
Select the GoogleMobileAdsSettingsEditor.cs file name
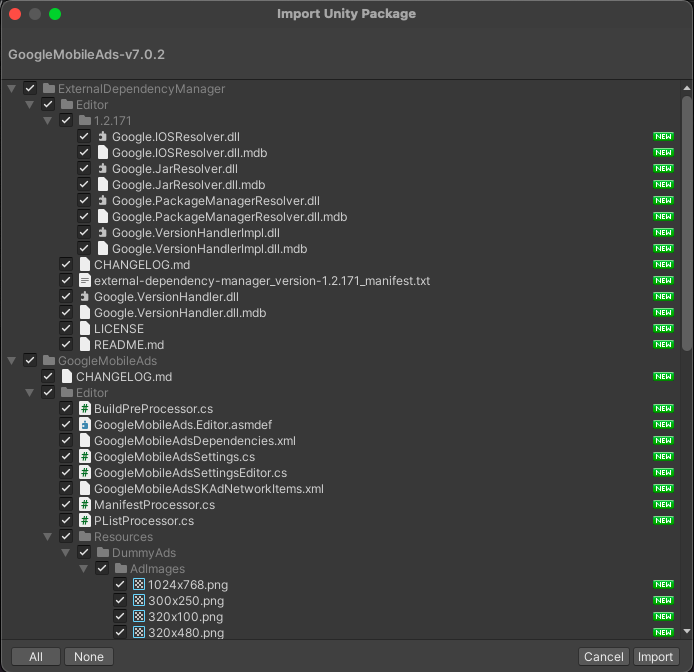click(x=190, y=473)
